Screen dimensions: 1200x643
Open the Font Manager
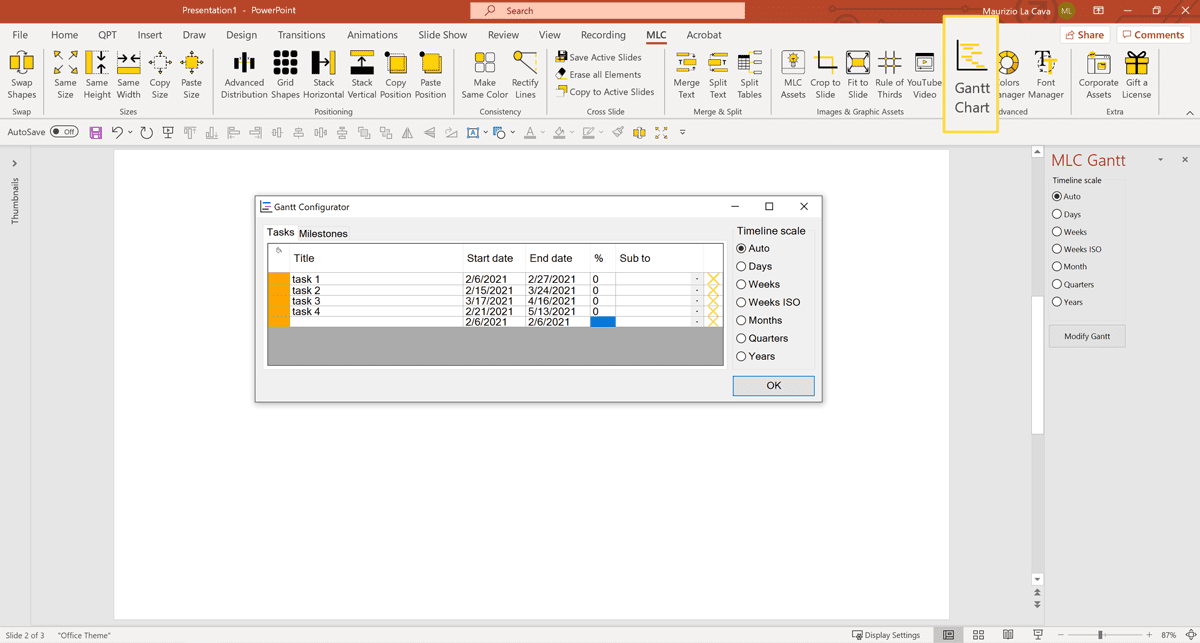[x=1045, y=74]
